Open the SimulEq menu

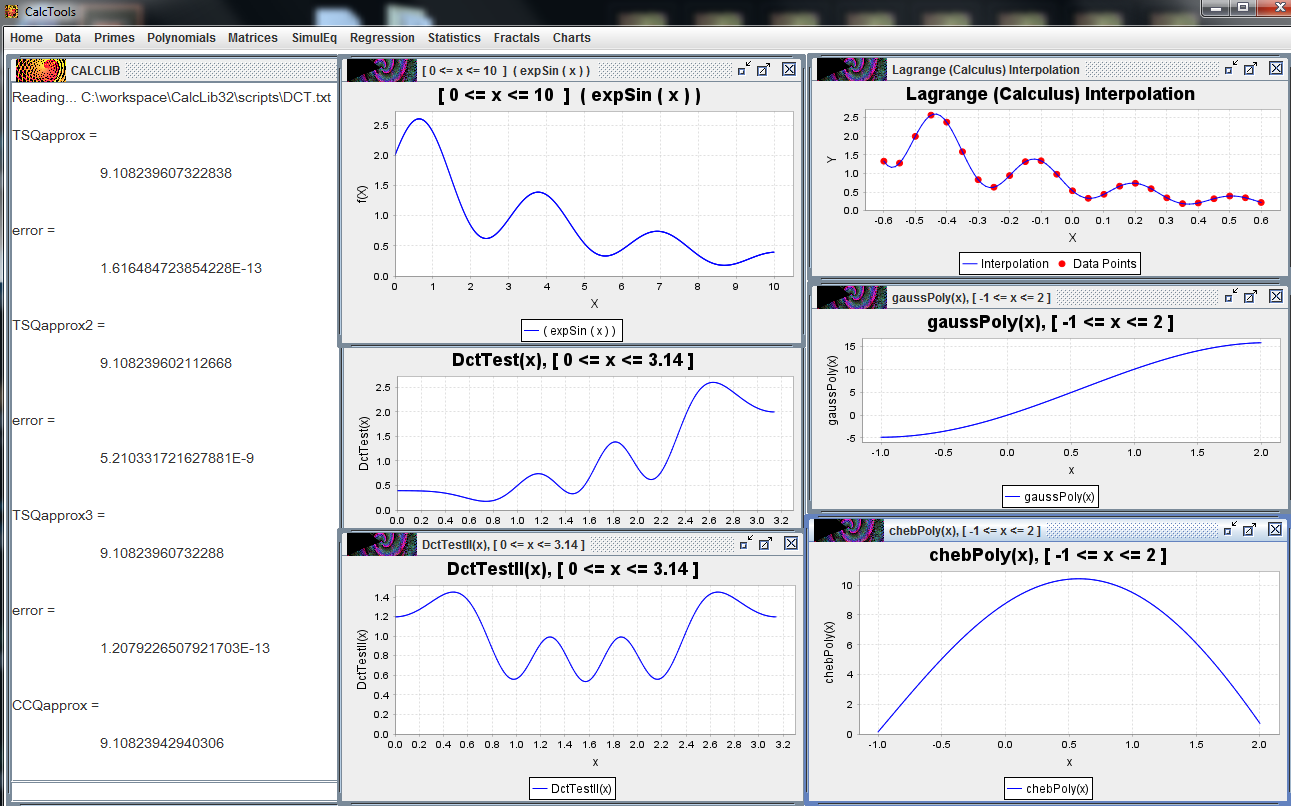pyautogui.click(x=315, y=38)
